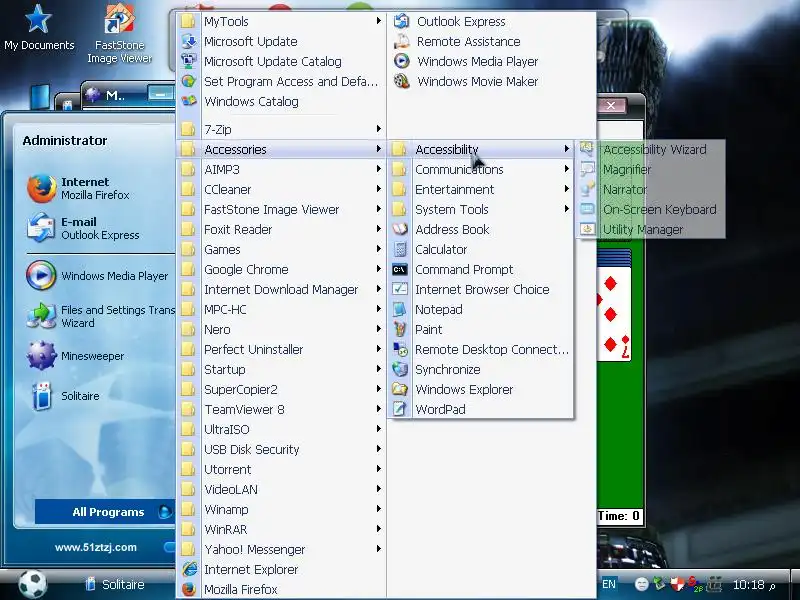Open the Google Chrome folder

(281, 269)
